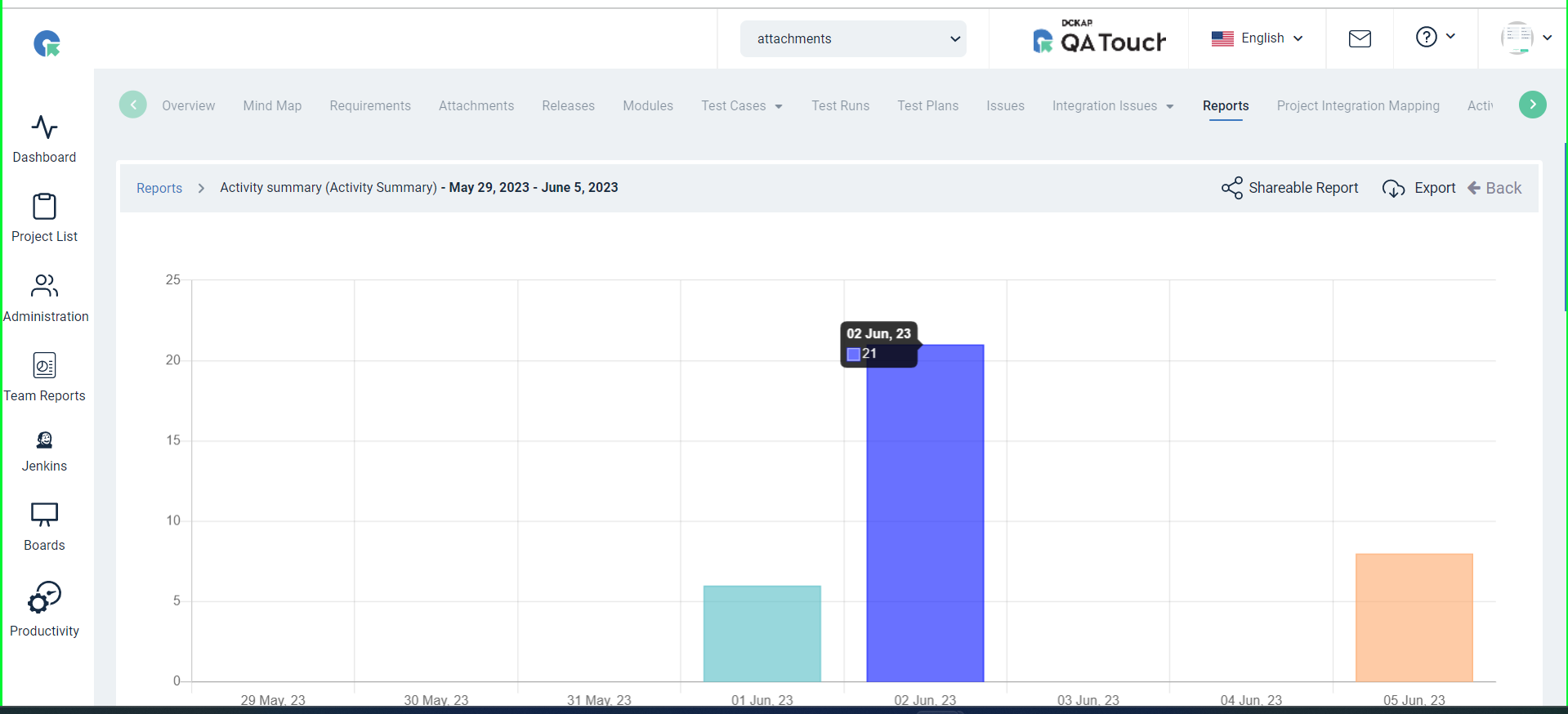The height and width of the screenshot is (714, 1568).
Task: Open Boards from sidebar
Action: (x=44, y=515)
